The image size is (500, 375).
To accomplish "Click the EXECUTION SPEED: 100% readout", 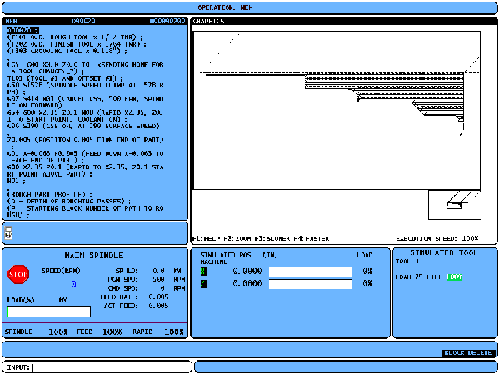I will (x=437, y=239).
